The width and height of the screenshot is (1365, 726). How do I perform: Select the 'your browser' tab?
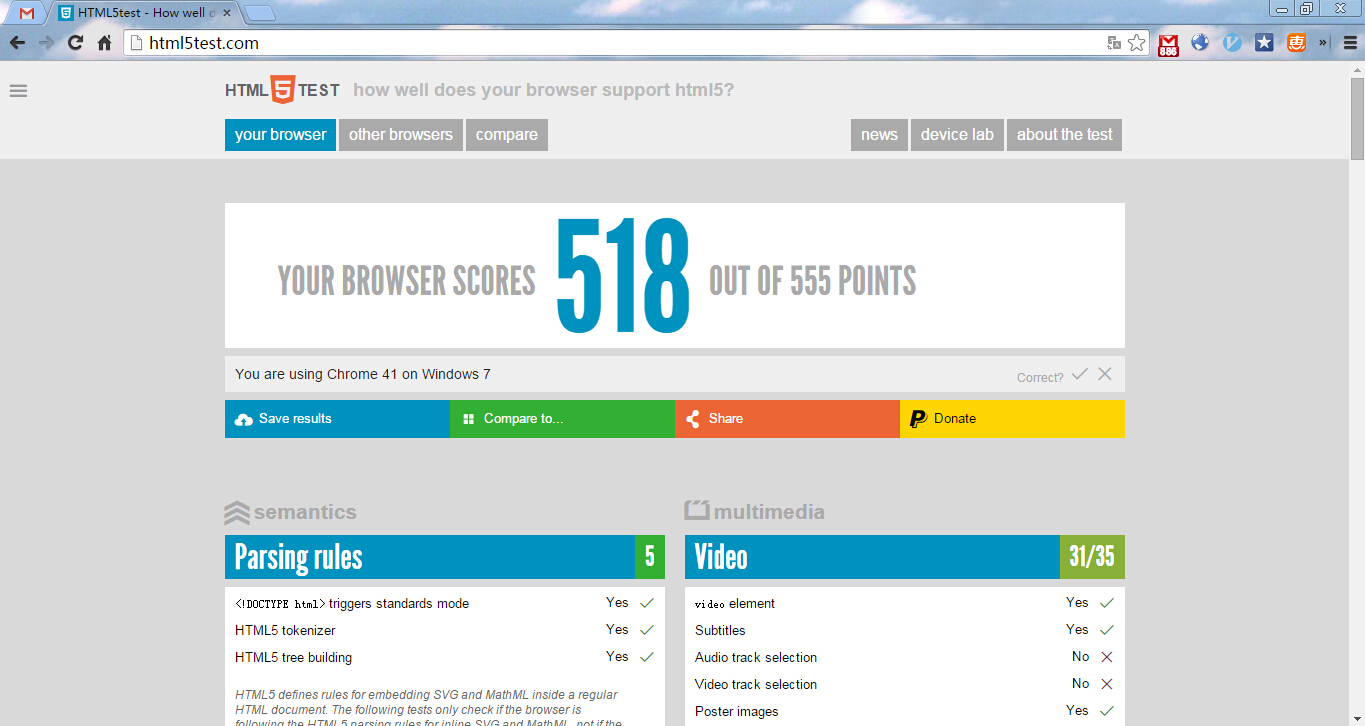(x=281, y=135)
